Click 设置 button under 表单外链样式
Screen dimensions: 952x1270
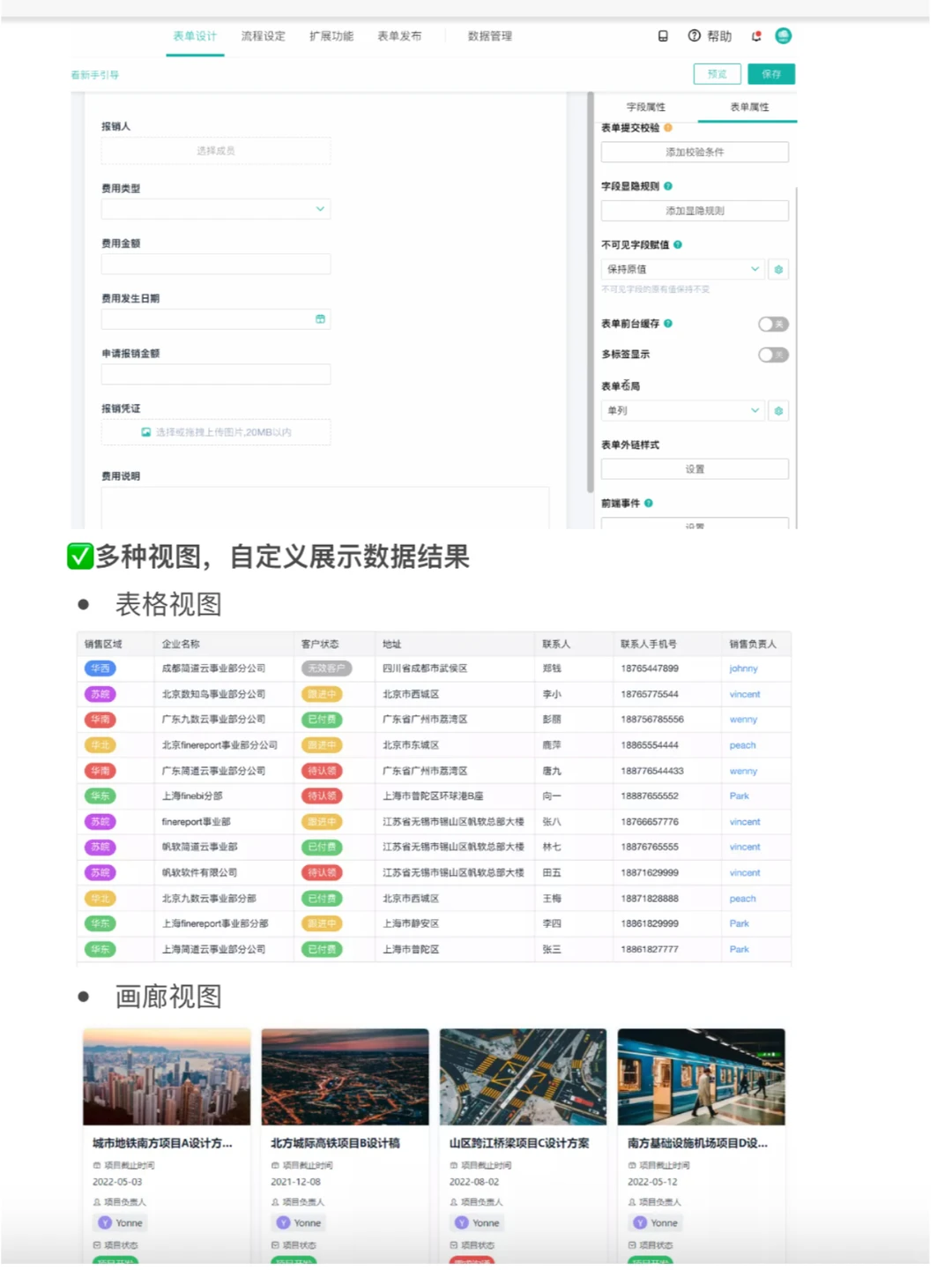[695, 469]
